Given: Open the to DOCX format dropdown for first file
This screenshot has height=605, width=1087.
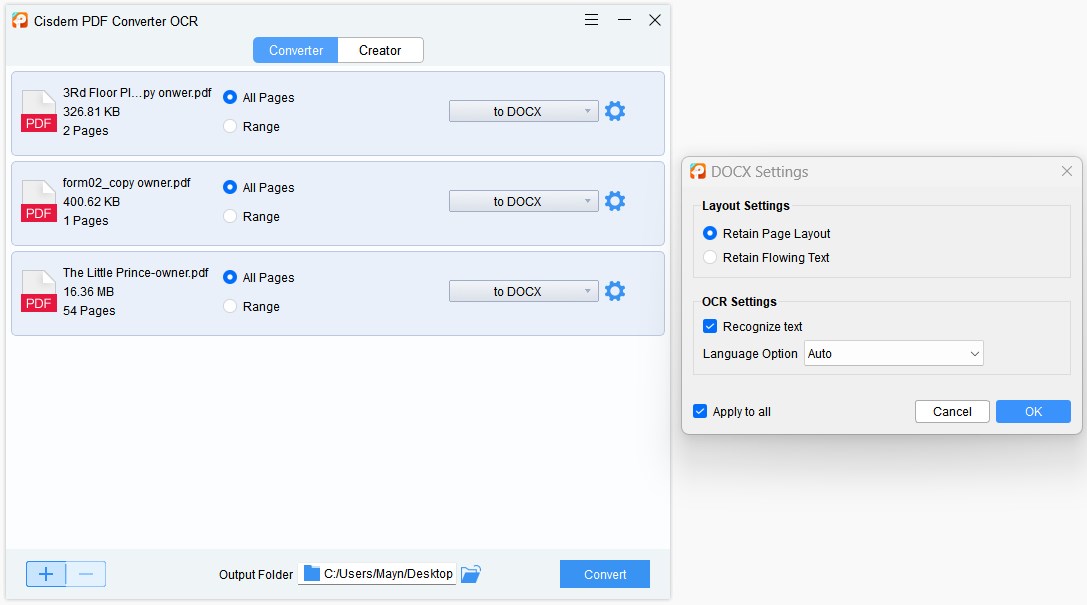Looking at the screenshot, I should (523, 111).
